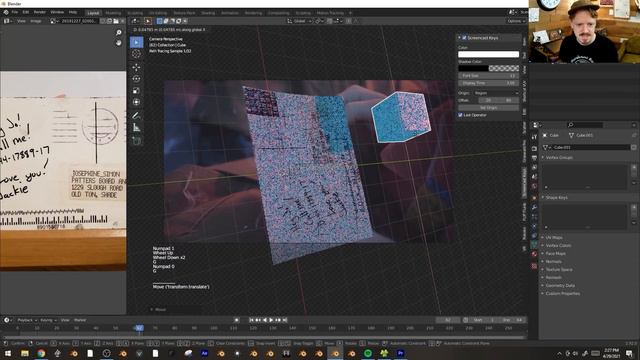Click the Set Origin button

pyautogui.click(x=488, y=108)
